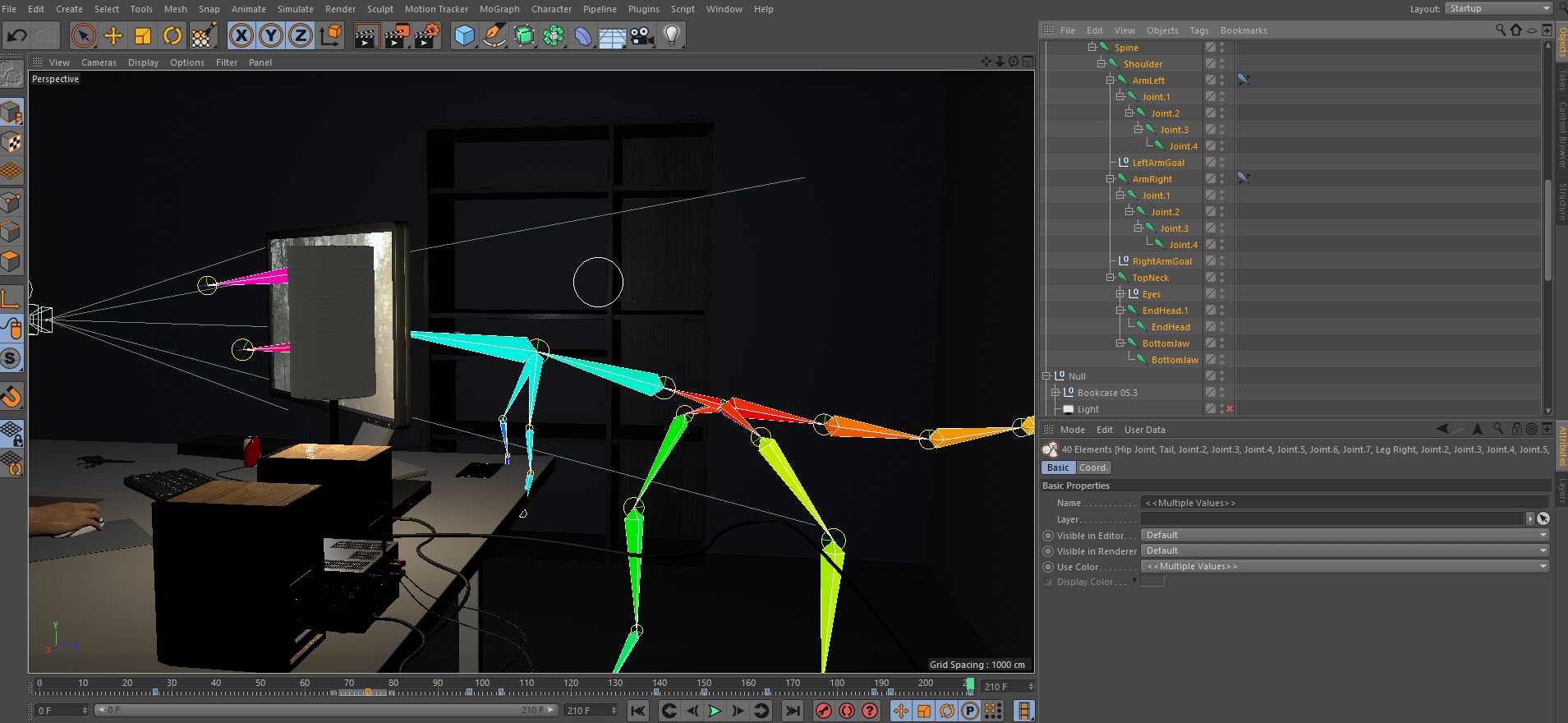Click the Name input field
1568x723 pixels.
[x=1345, y=503]
